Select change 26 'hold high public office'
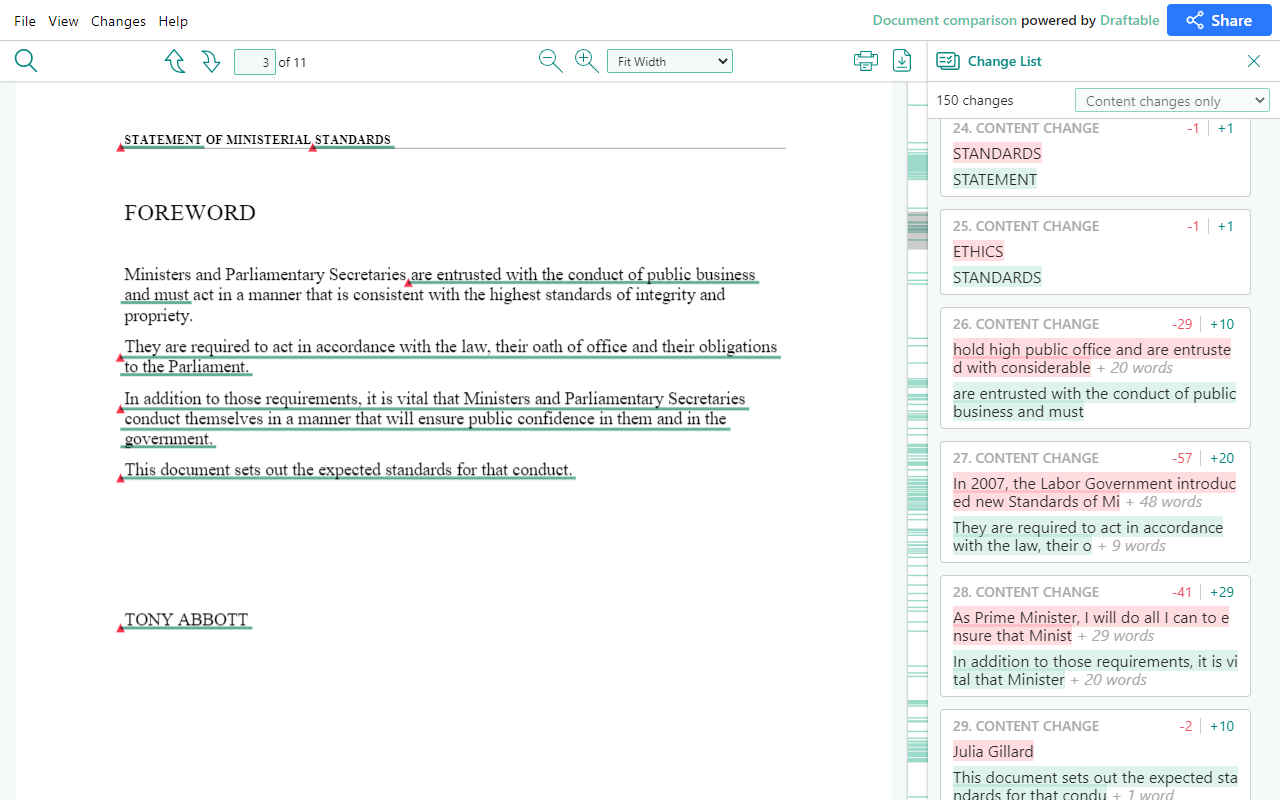Image resolution: width=1280 pixels, height=800 pixels. (x=1095, y=368)
